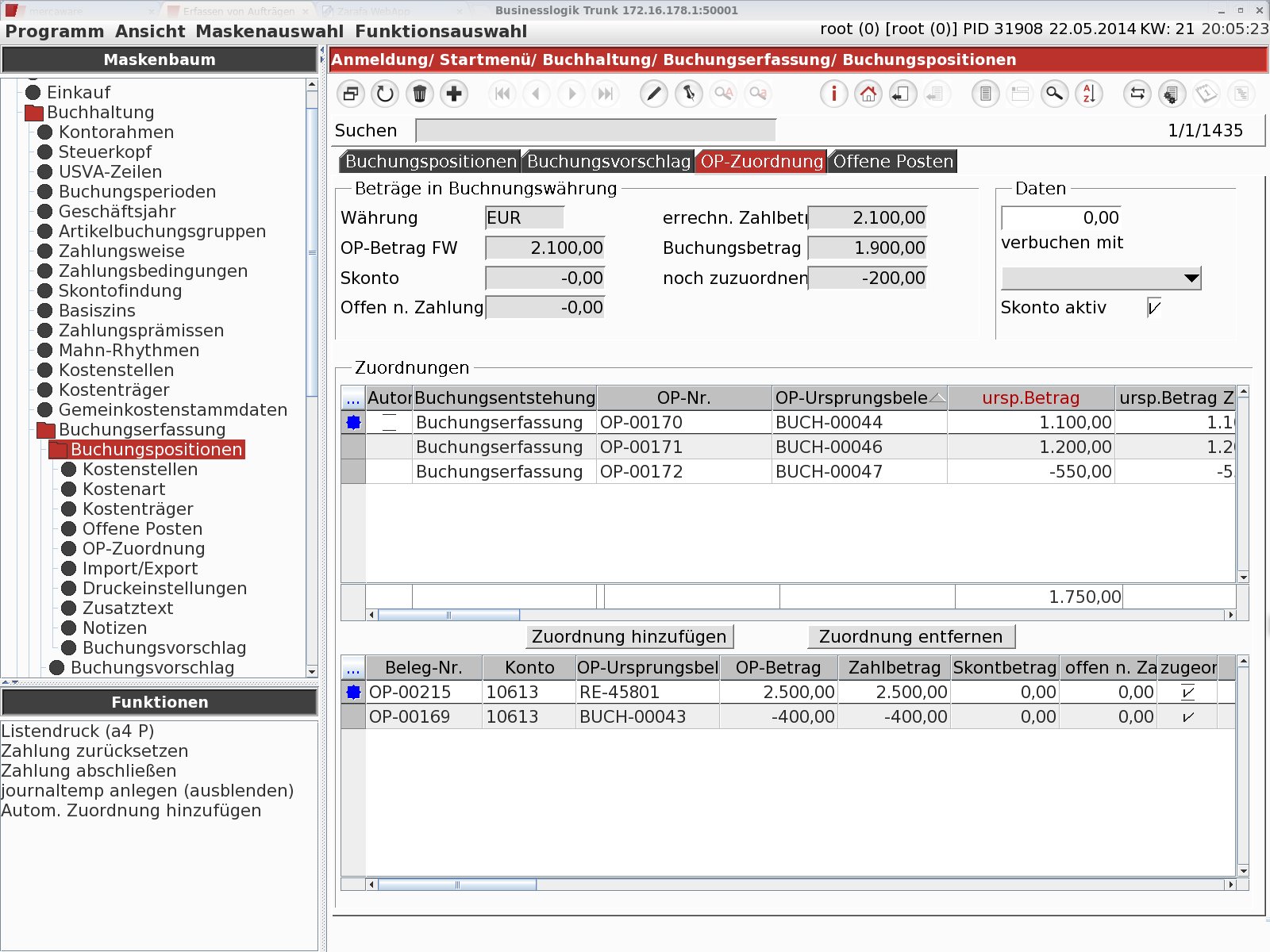Click the A-Z sort icon
This screenshot has width=1270, height=952.
click(x=1089, y=94)
